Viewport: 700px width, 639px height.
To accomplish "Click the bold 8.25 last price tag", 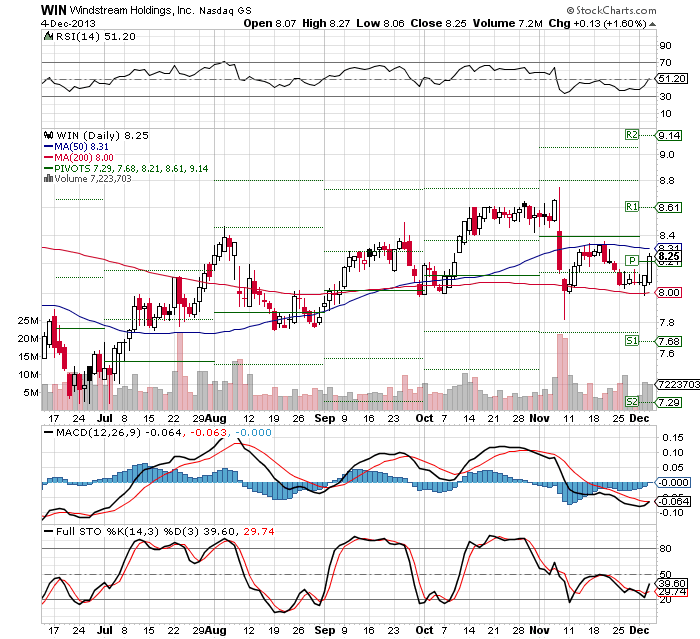I will [669, 256].
